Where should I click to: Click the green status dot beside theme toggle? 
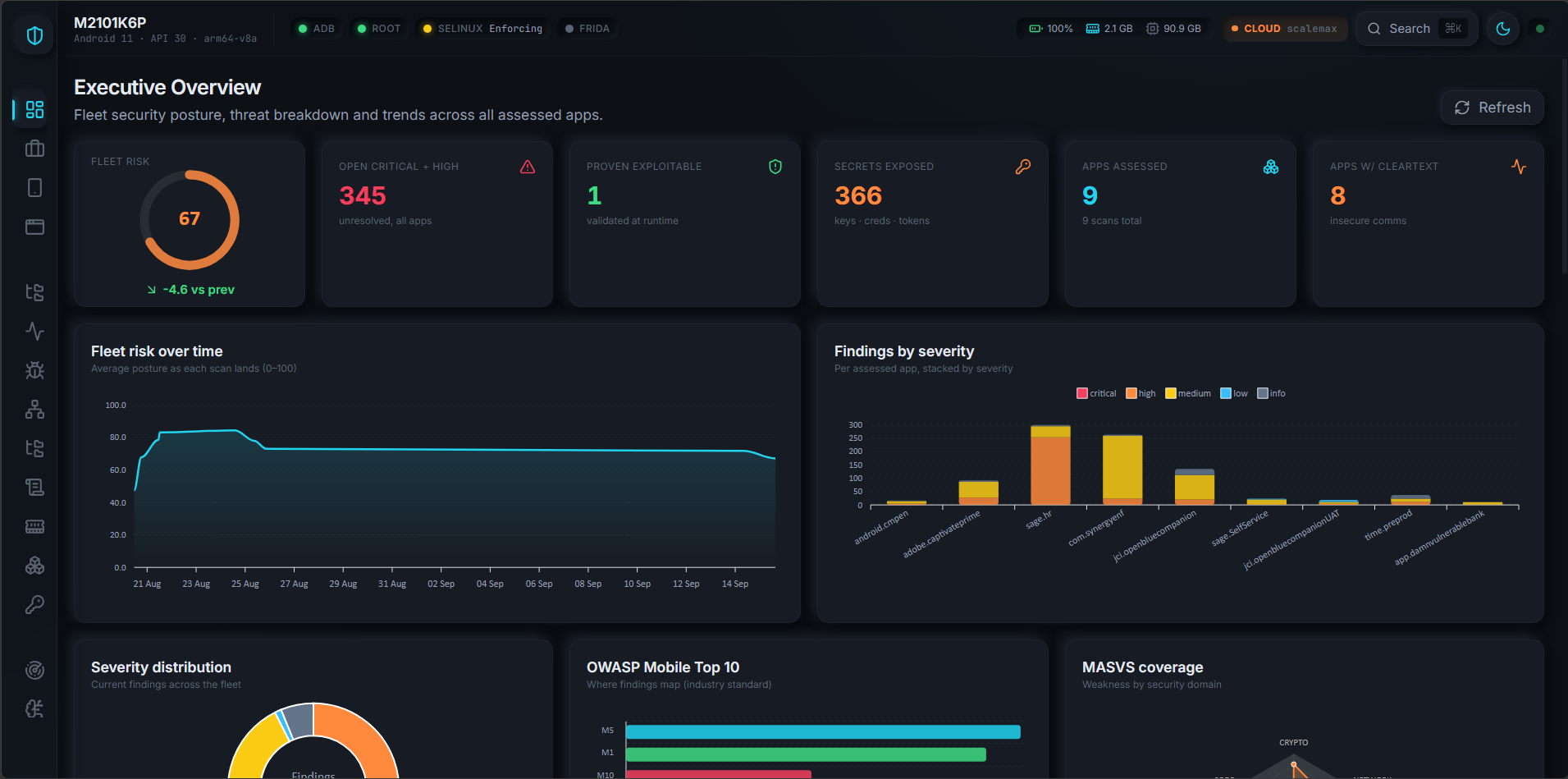click(x=1540, y=29)
